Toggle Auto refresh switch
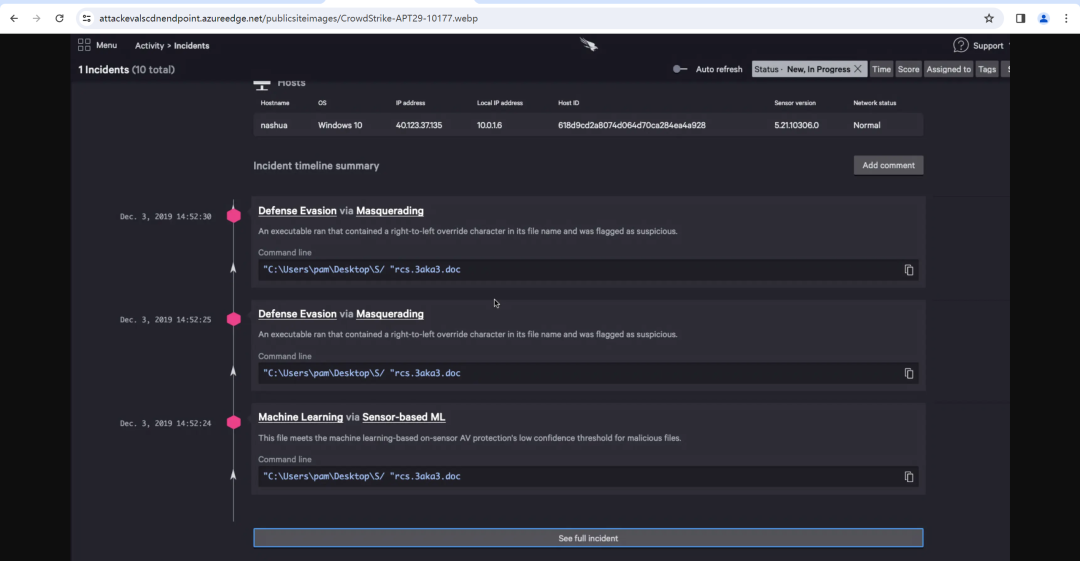 (x=680, y=69)
